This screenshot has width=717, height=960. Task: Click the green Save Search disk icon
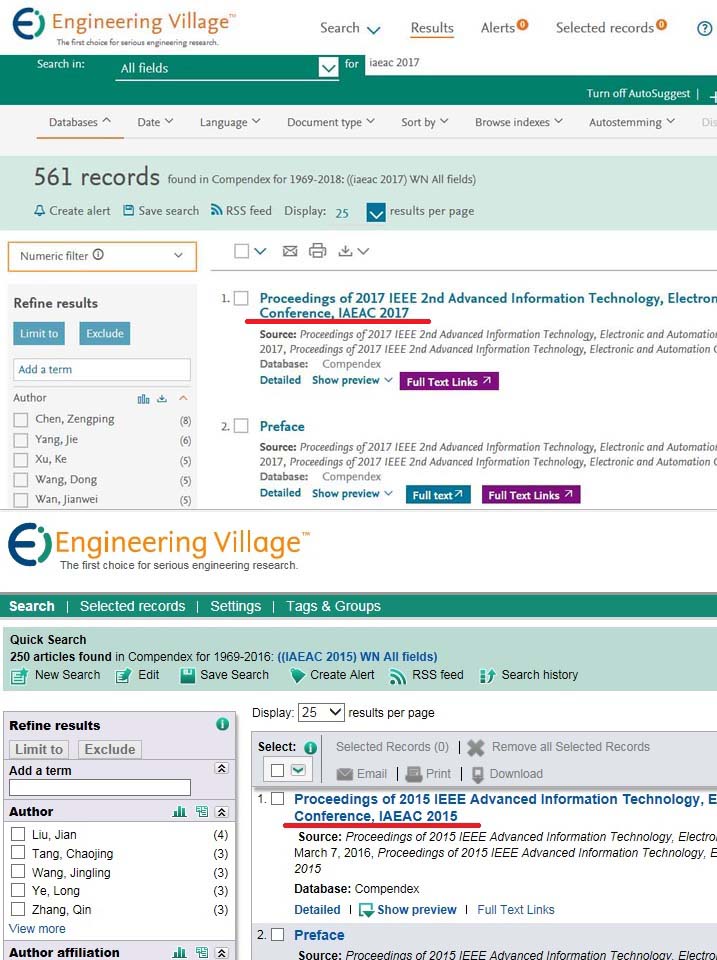187,675
